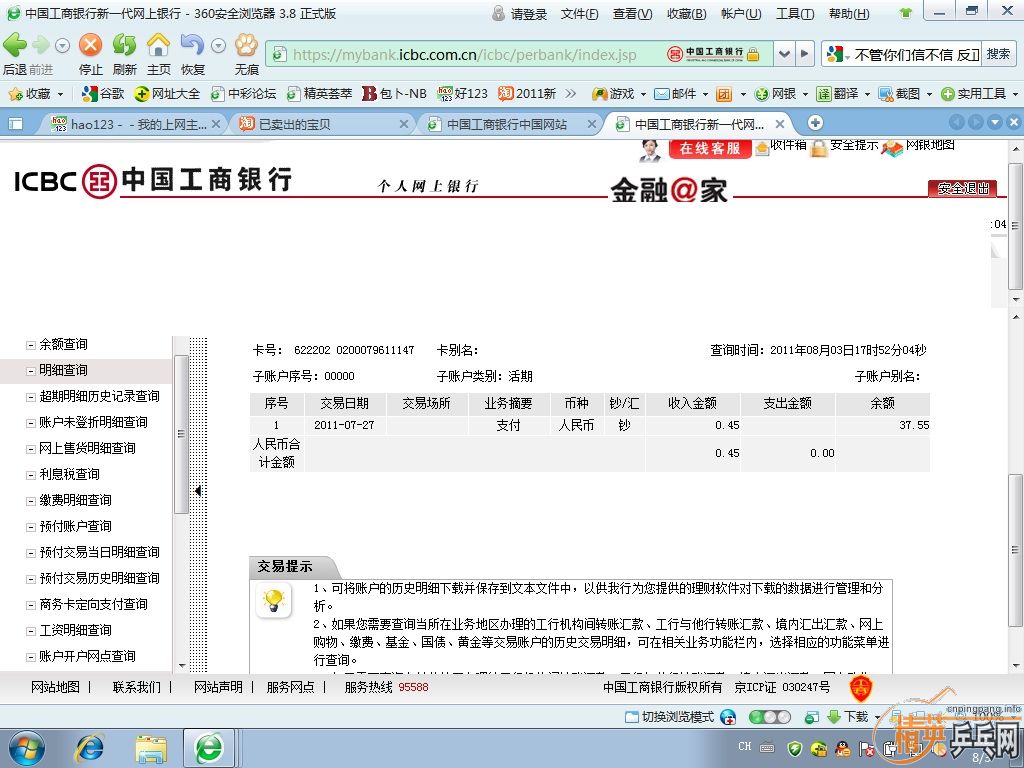Screen dimensions: 1024x768
Task: Select 工资明细查询 in left menu
Action: click(x=75, y=630)
